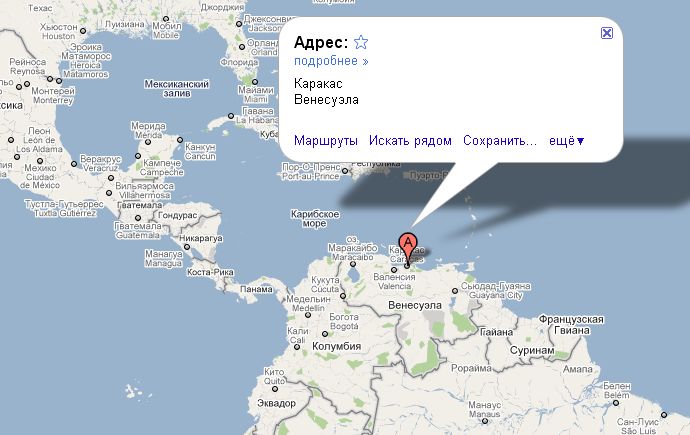The image size is (690, 435).
Task: Click the Houston city dot marker
Action: point(83,31)
